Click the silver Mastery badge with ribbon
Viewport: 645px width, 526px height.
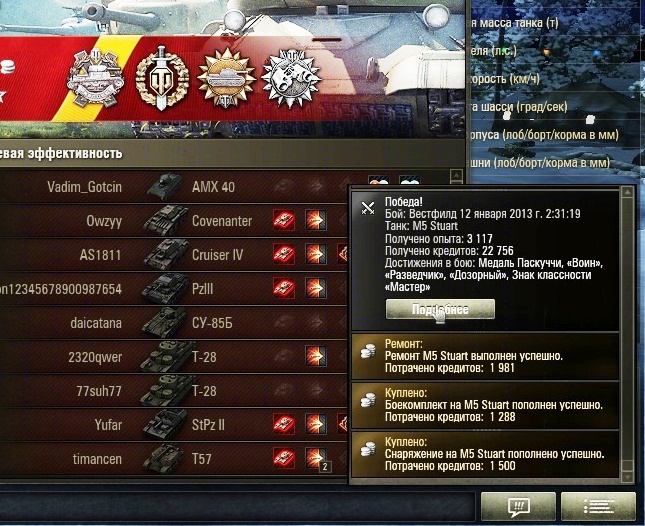point(95,78)
